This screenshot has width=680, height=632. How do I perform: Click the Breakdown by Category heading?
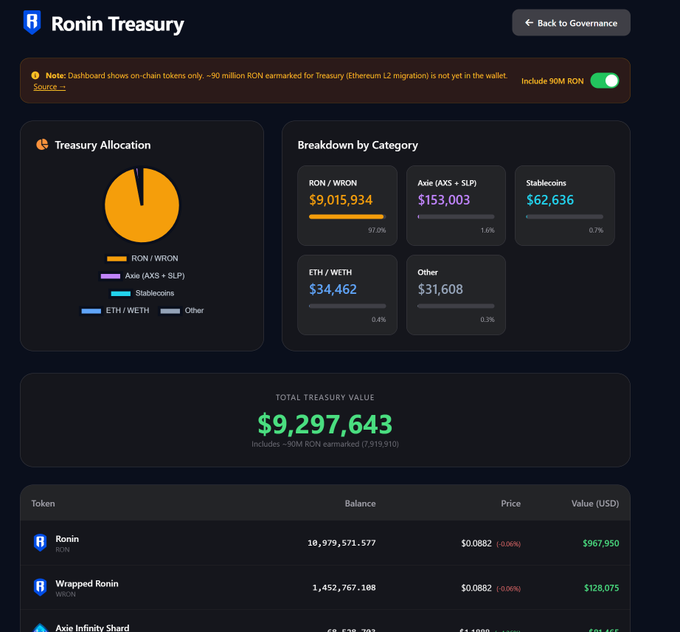(x=357, y=145)
